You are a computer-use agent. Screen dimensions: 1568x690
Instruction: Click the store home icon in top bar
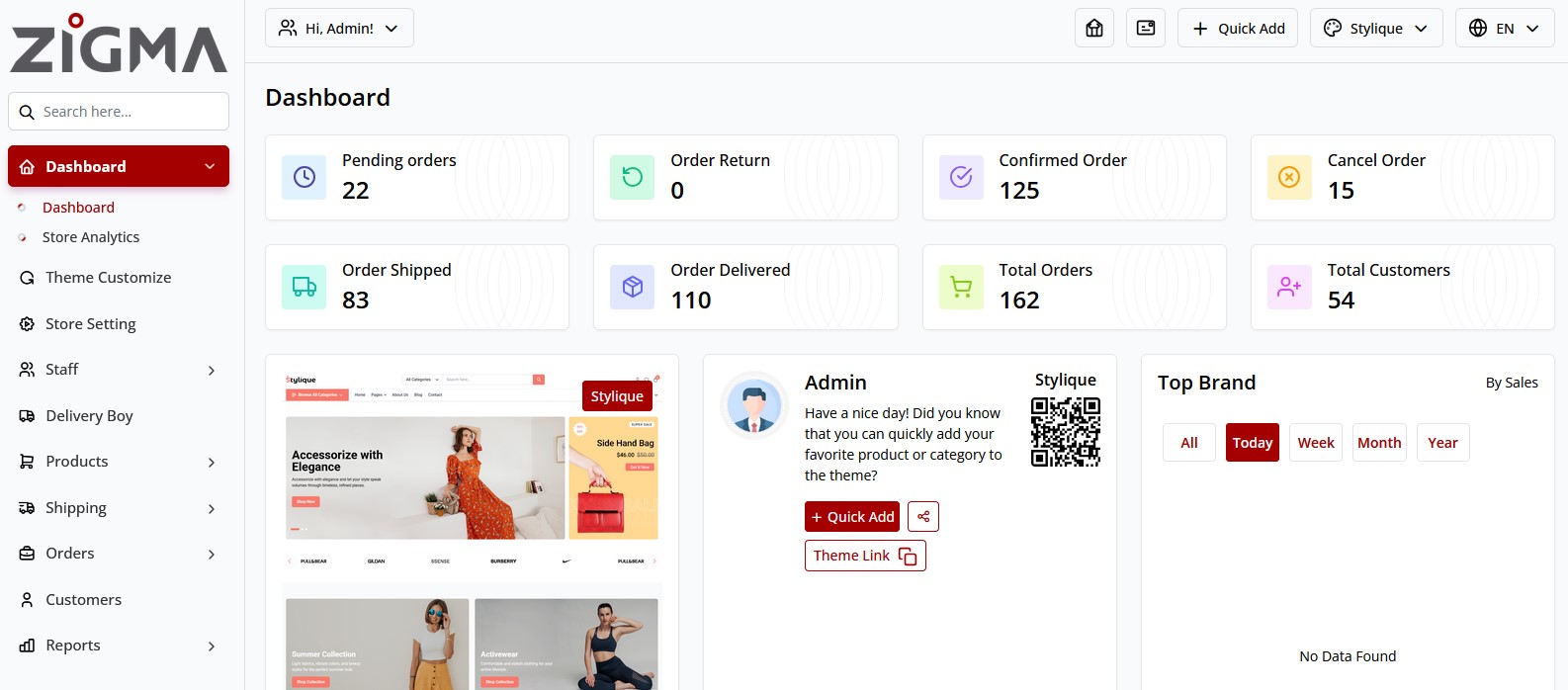point(1094,29)
